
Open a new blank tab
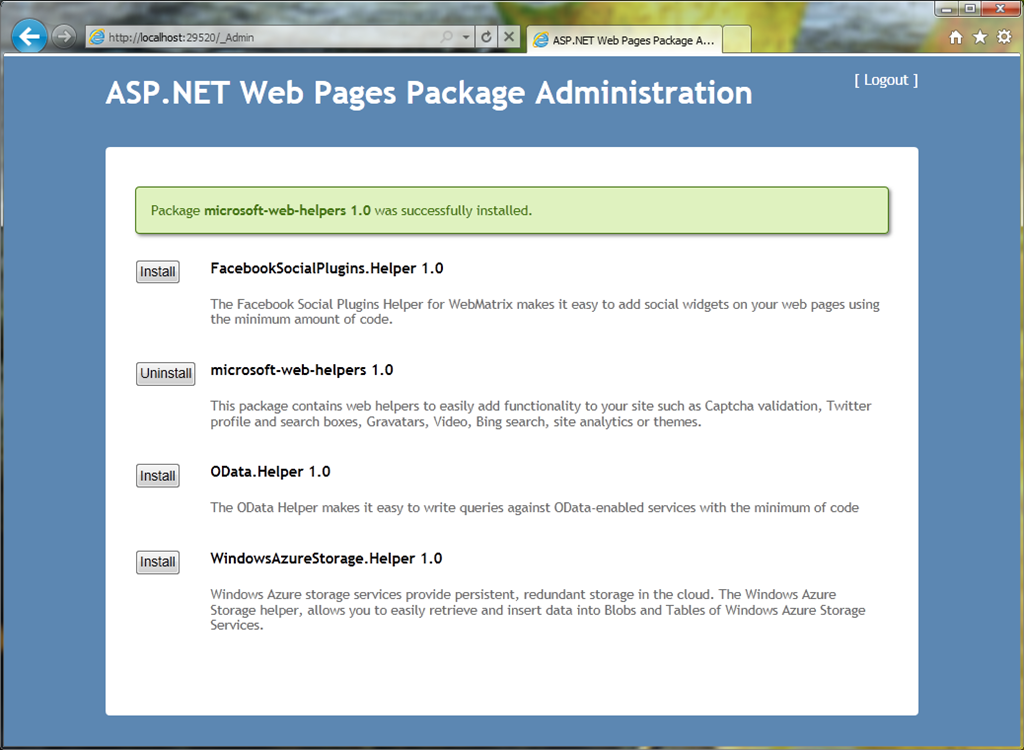coord(737,40)
